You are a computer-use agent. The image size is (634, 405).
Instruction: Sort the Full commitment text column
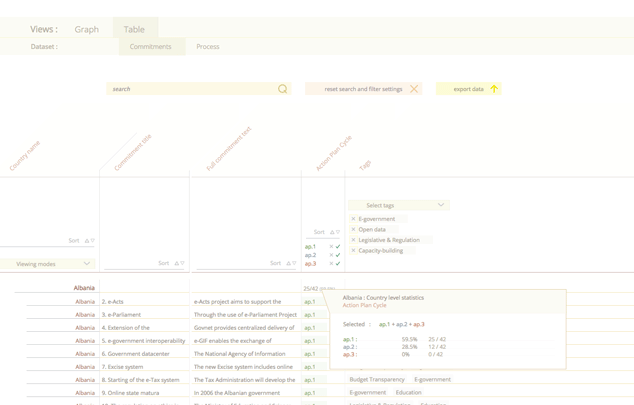tap(291, 264)
